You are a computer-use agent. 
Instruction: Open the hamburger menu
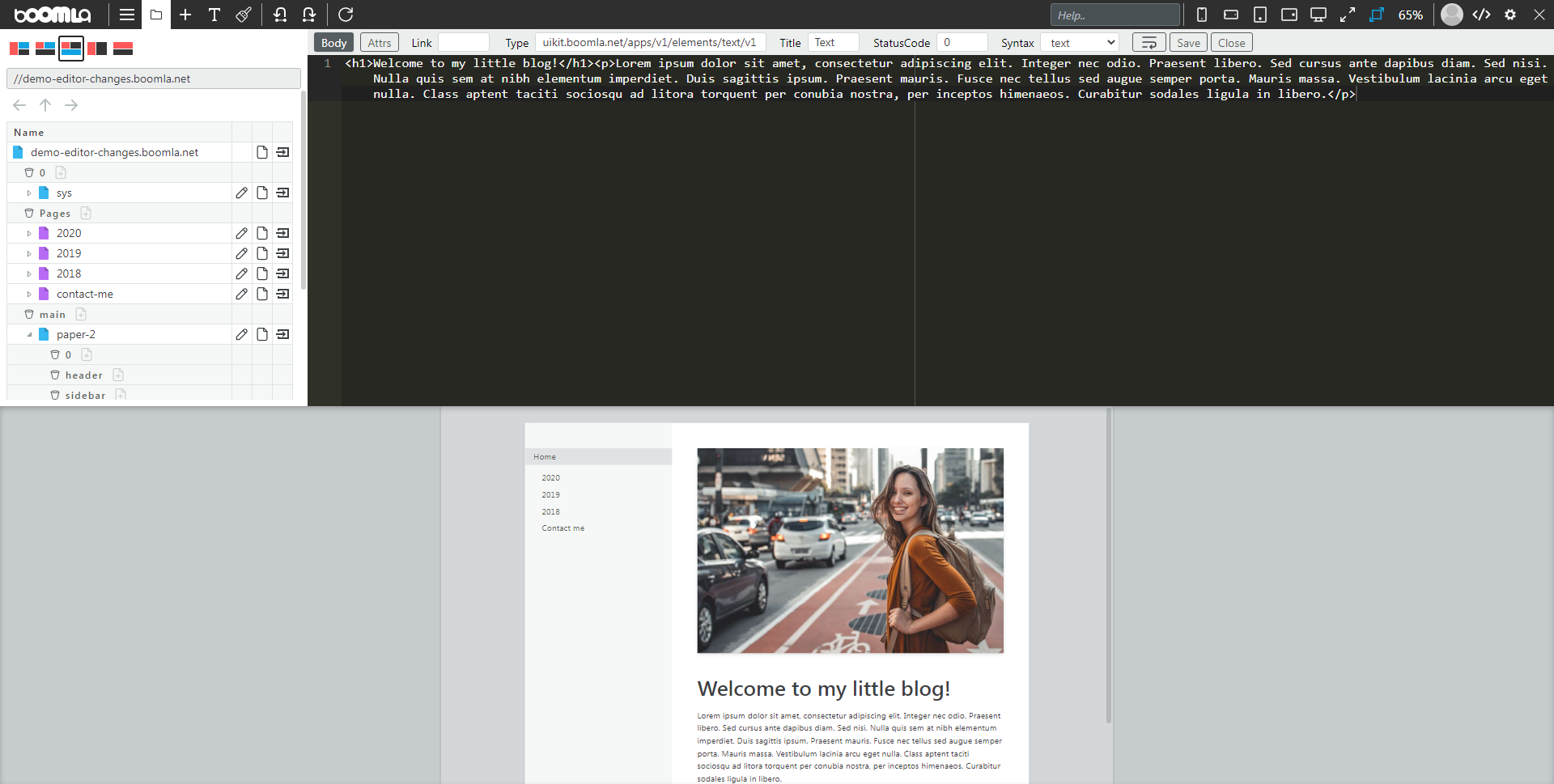[127, 15]
